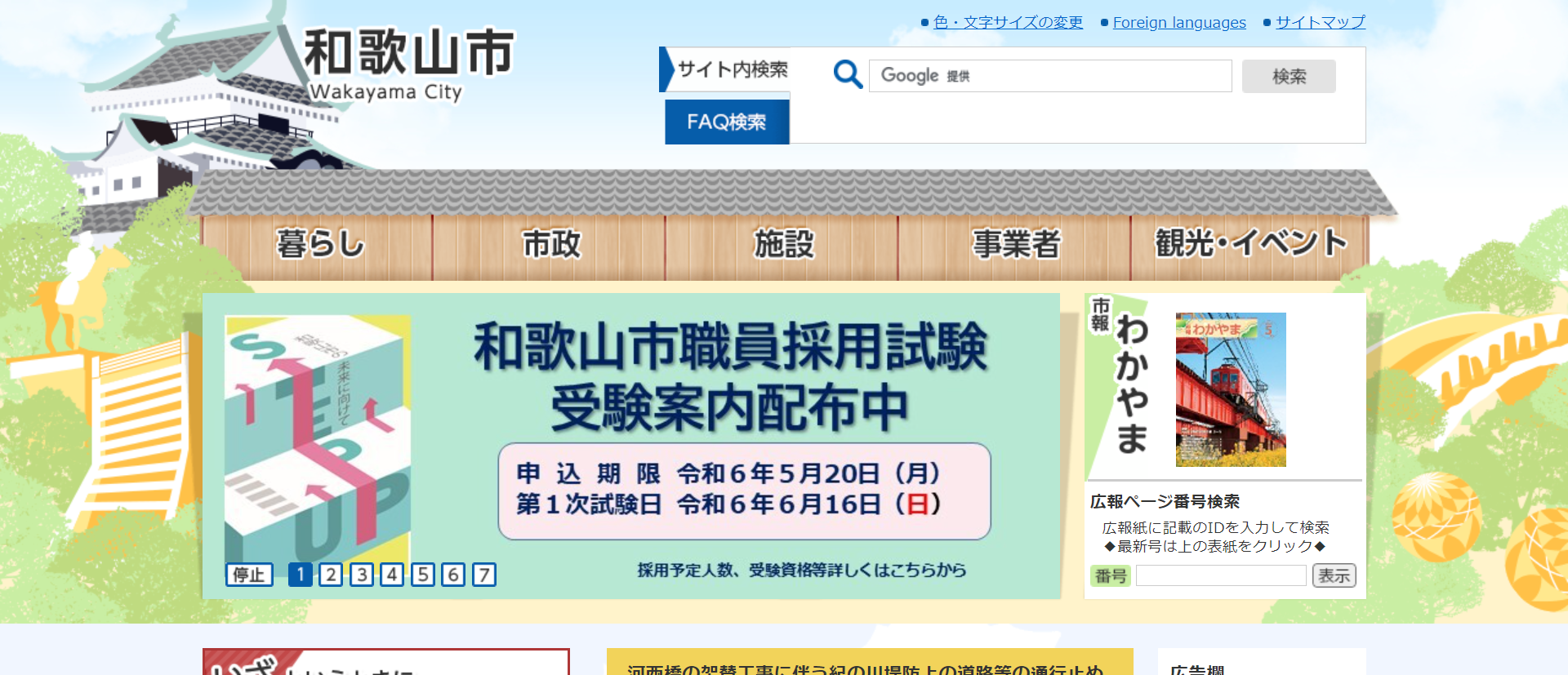Show slide 7 of the banner
Image resolution: width=1568 pixels, height=675 pixels.
click(x=484, y=575)
